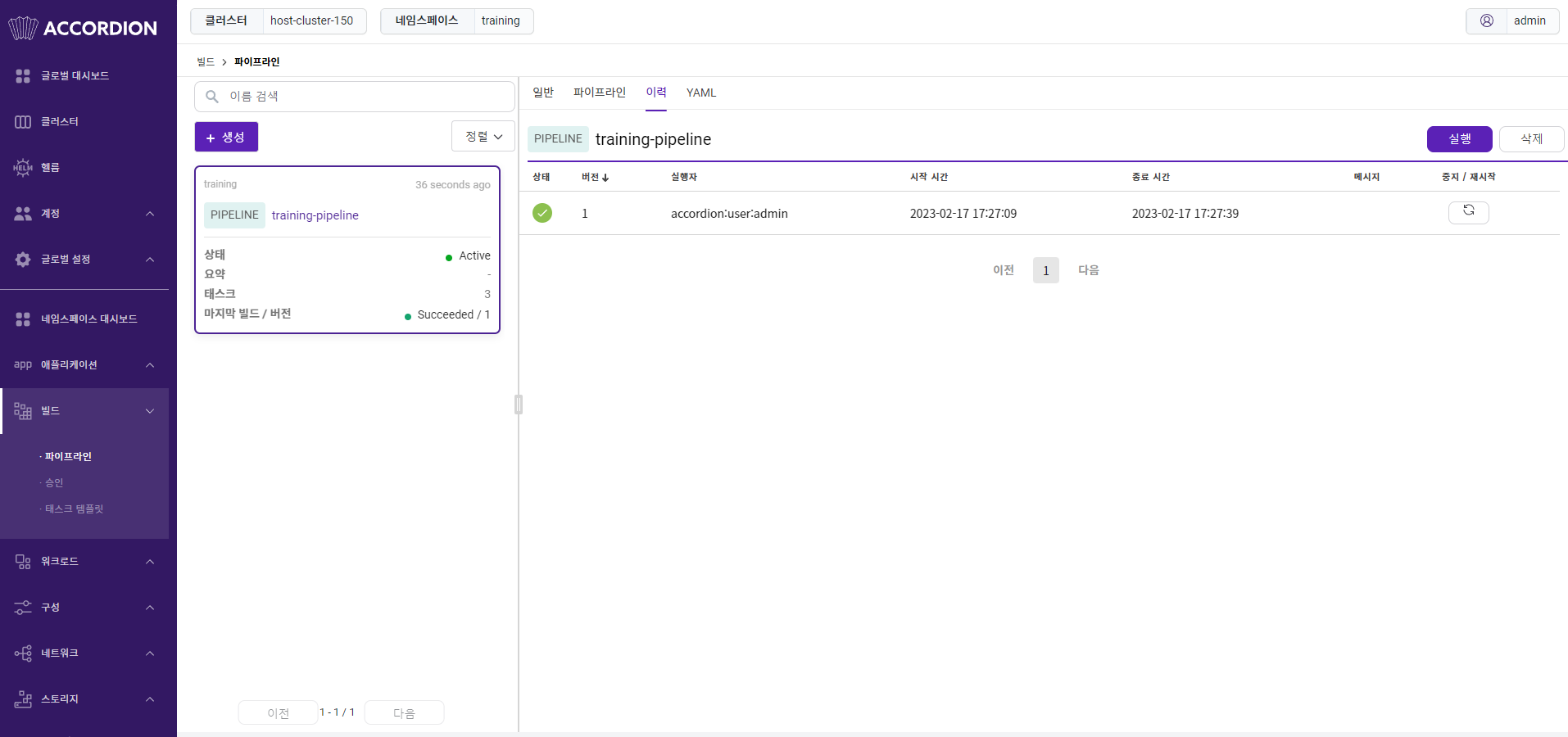Click the Accounts people icon

coord(23,214)
